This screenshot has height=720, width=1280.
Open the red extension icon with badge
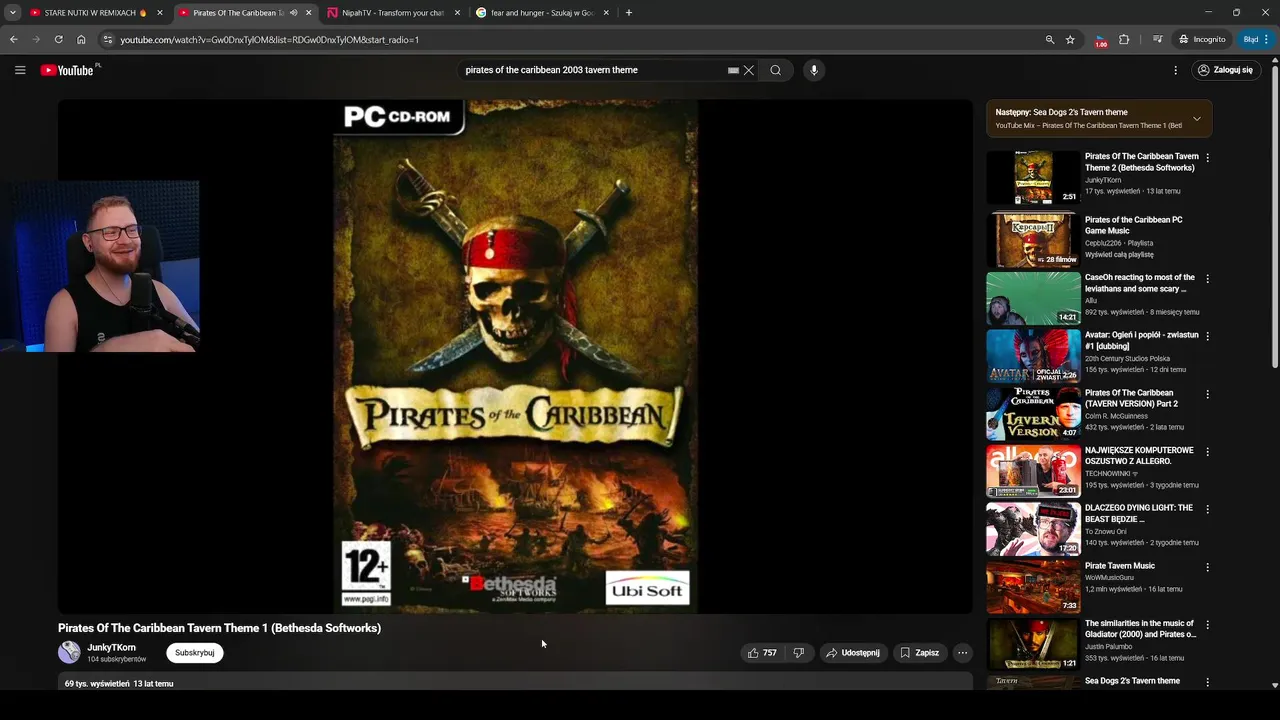coord(1101,40)
